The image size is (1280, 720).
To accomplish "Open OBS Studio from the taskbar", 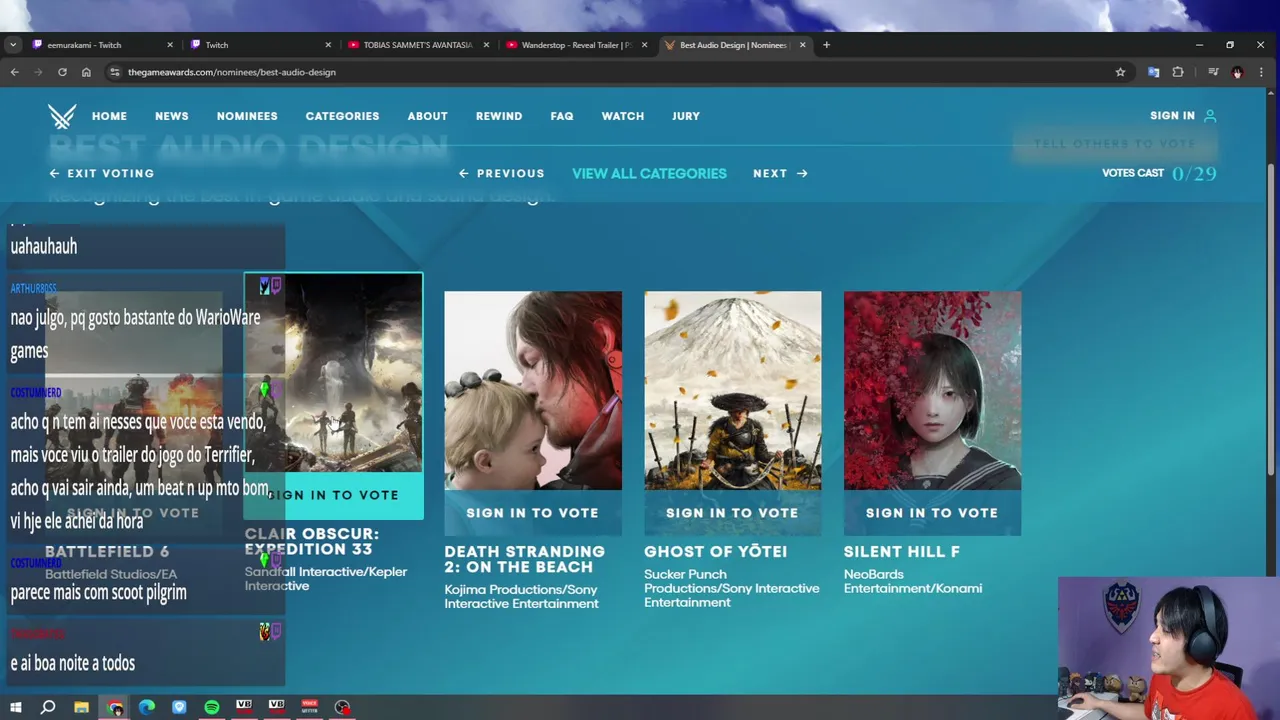I will (x=343, y=707).
